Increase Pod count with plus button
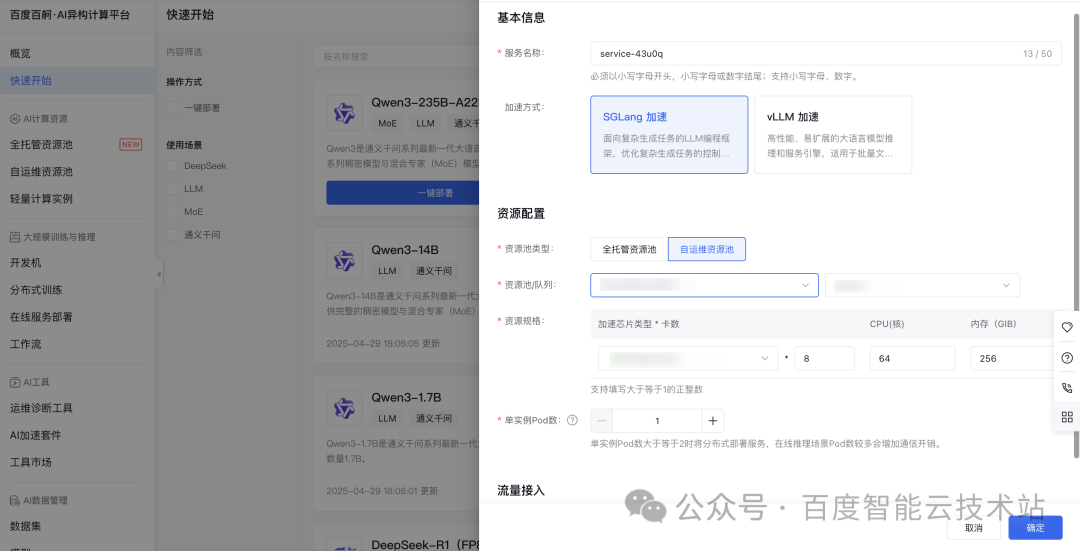This screenshot has height=551, width=1080. pyautogui.click(x=712, y=421)
